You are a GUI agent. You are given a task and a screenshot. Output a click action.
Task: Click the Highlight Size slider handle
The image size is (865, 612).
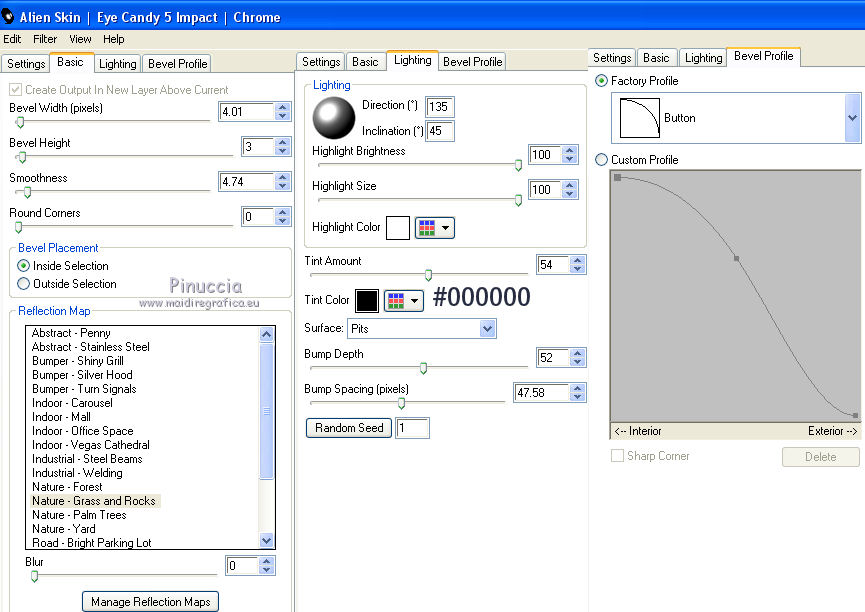(518, 200)
